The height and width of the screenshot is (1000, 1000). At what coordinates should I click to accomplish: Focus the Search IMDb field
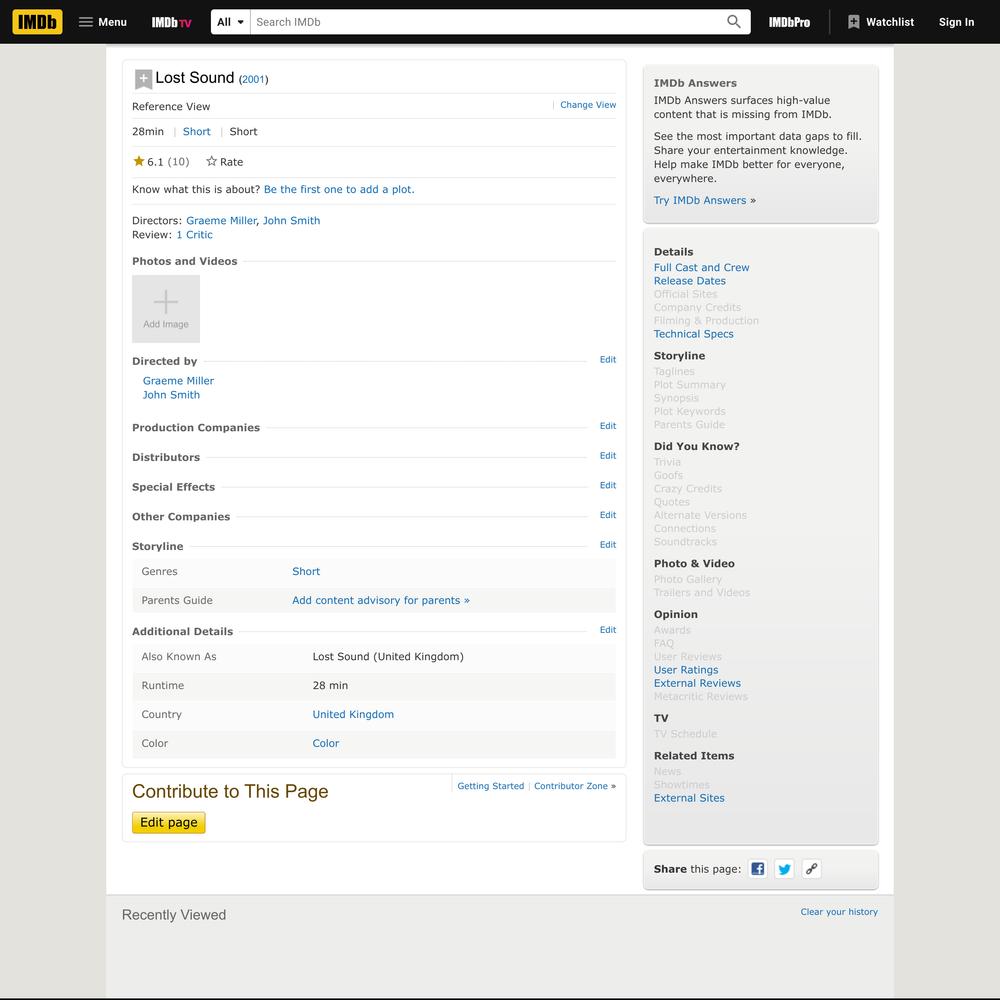click(x=488, y=22)
